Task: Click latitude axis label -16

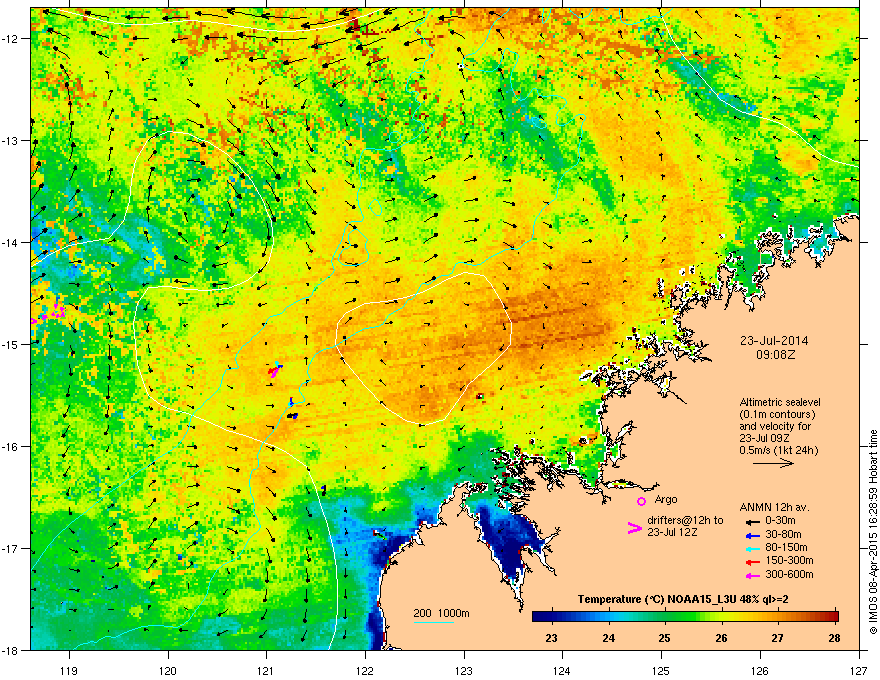Action: coord(10,447)
